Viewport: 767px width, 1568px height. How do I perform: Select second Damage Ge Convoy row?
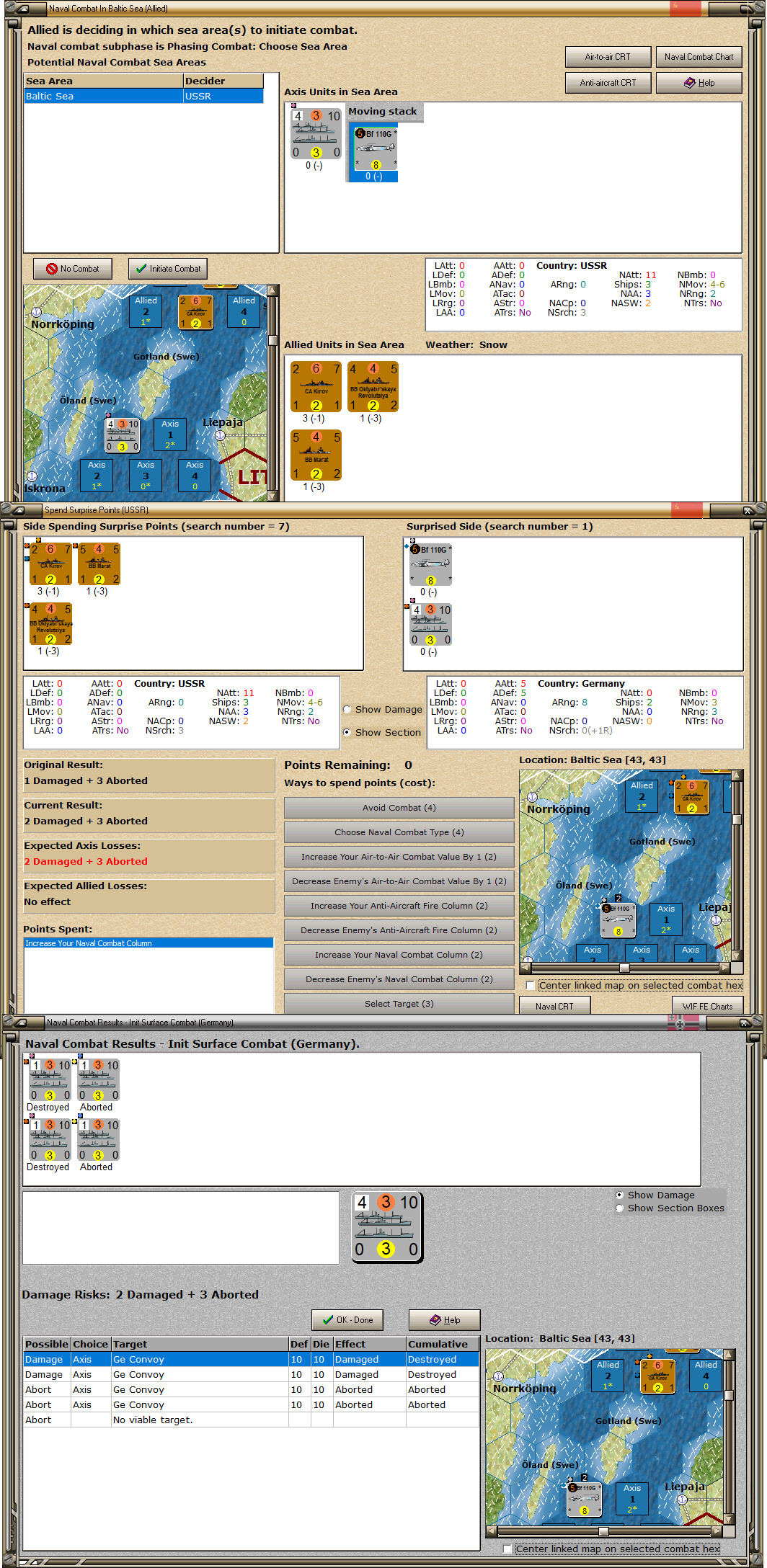251,1375
